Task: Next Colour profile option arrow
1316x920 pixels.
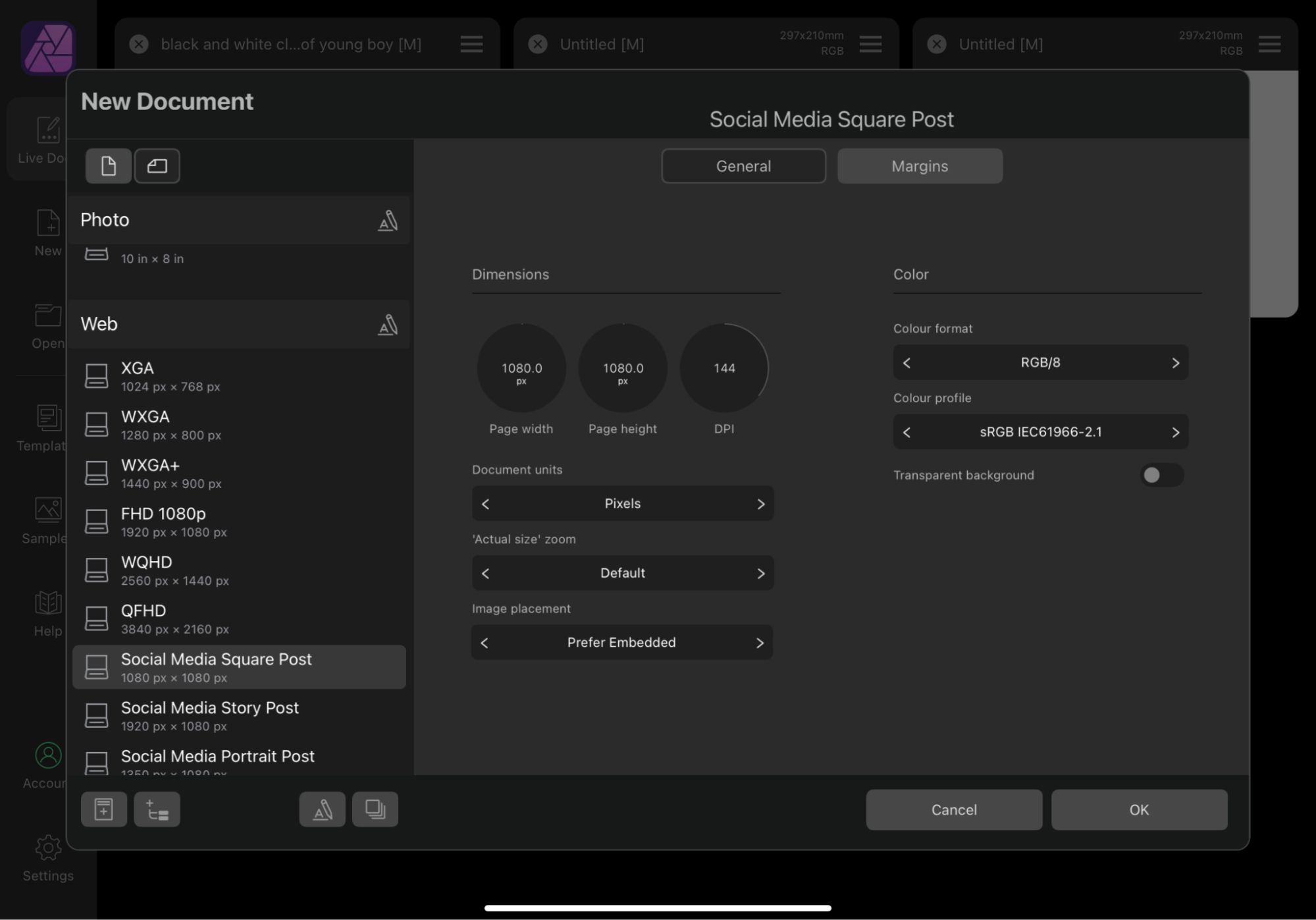Action: coord(1175,433)
